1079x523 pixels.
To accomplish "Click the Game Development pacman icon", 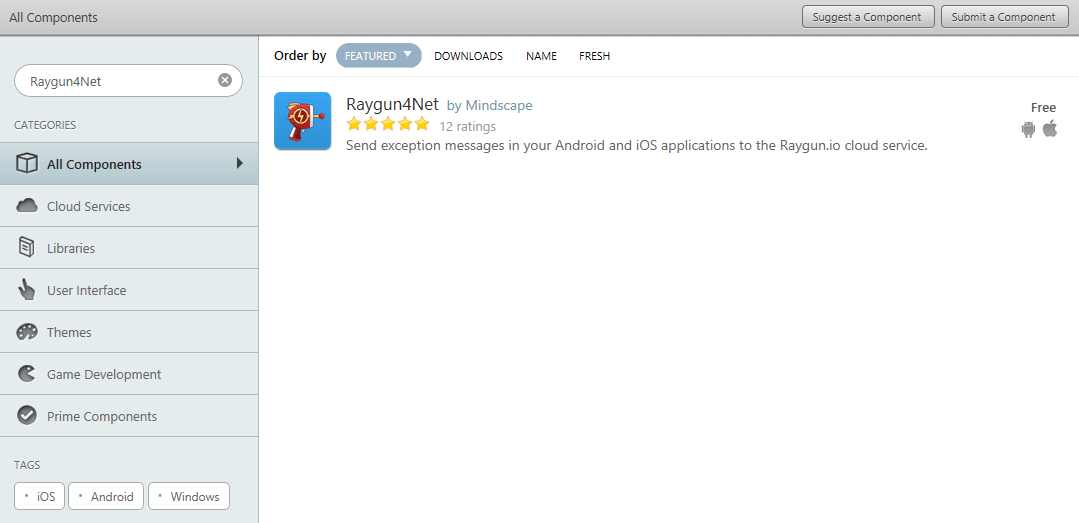I will pos(26,374).
